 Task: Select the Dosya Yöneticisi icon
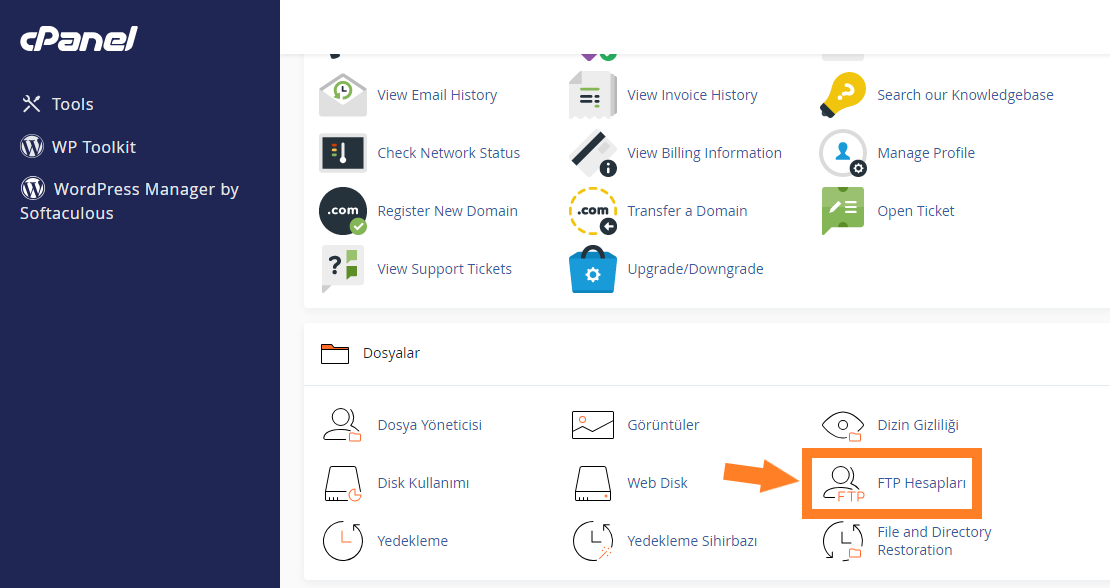pyautogui.click(x=342, y=424)
